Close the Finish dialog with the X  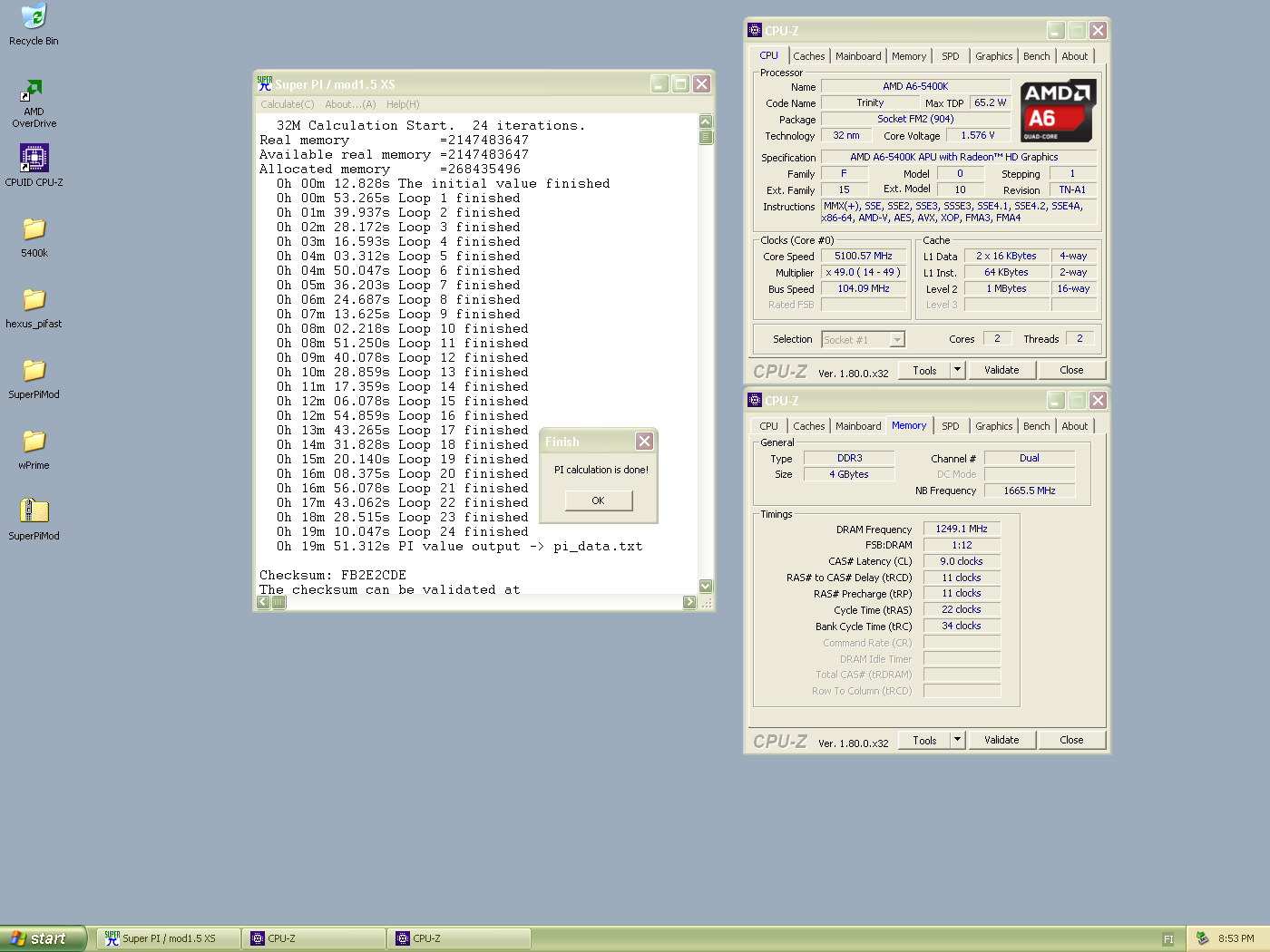pyautogui.click(x=644, y=442)
